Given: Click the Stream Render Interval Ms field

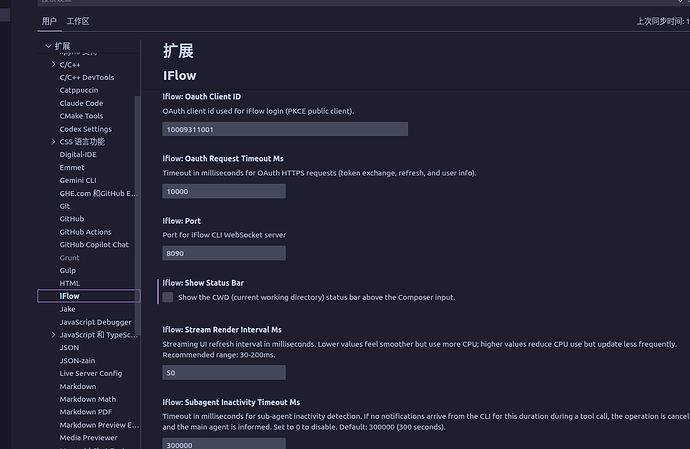Looking at the screenshot, I should click(x=224, y=373).
